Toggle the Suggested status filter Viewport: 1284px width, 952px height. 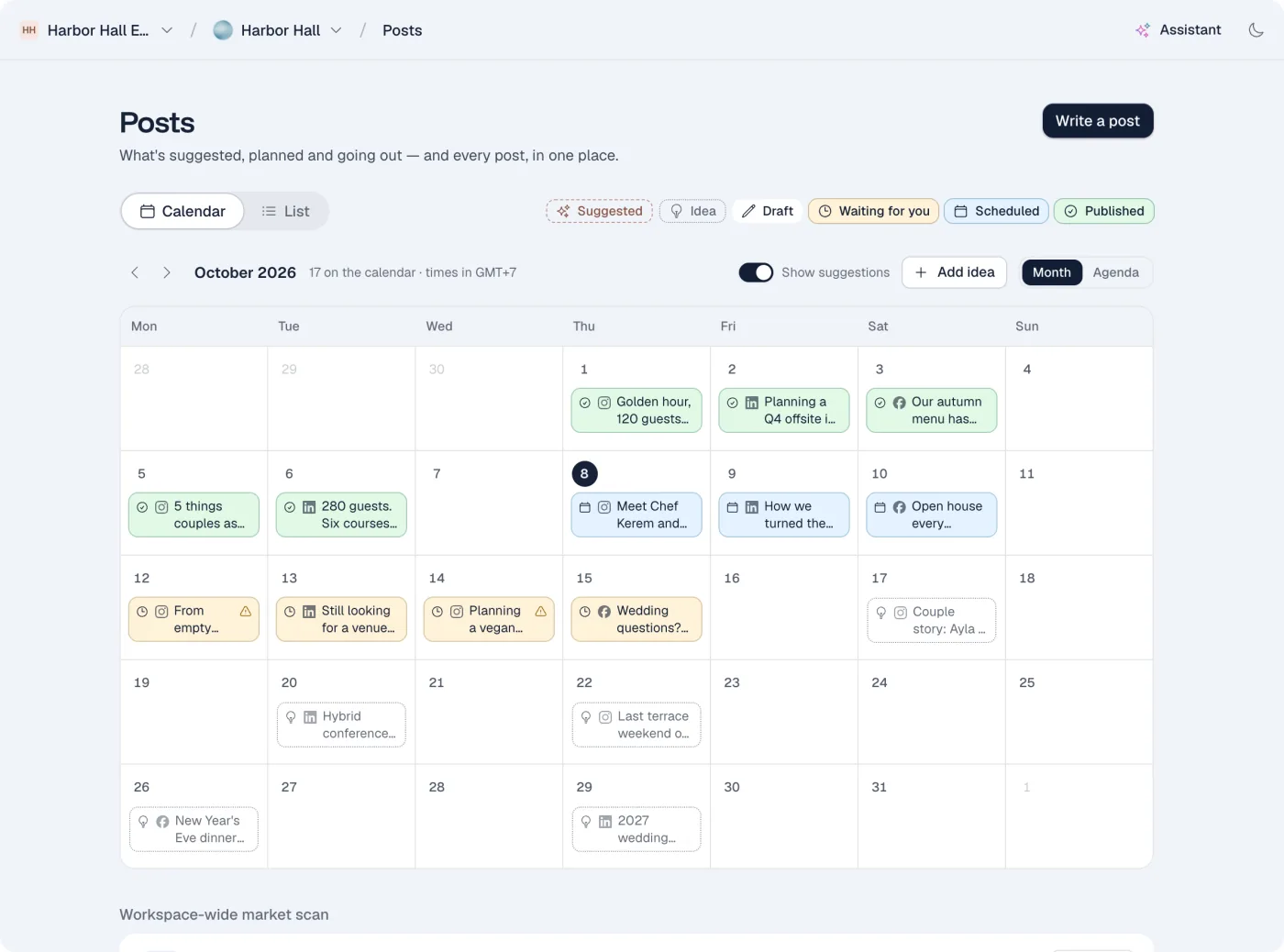599,211
